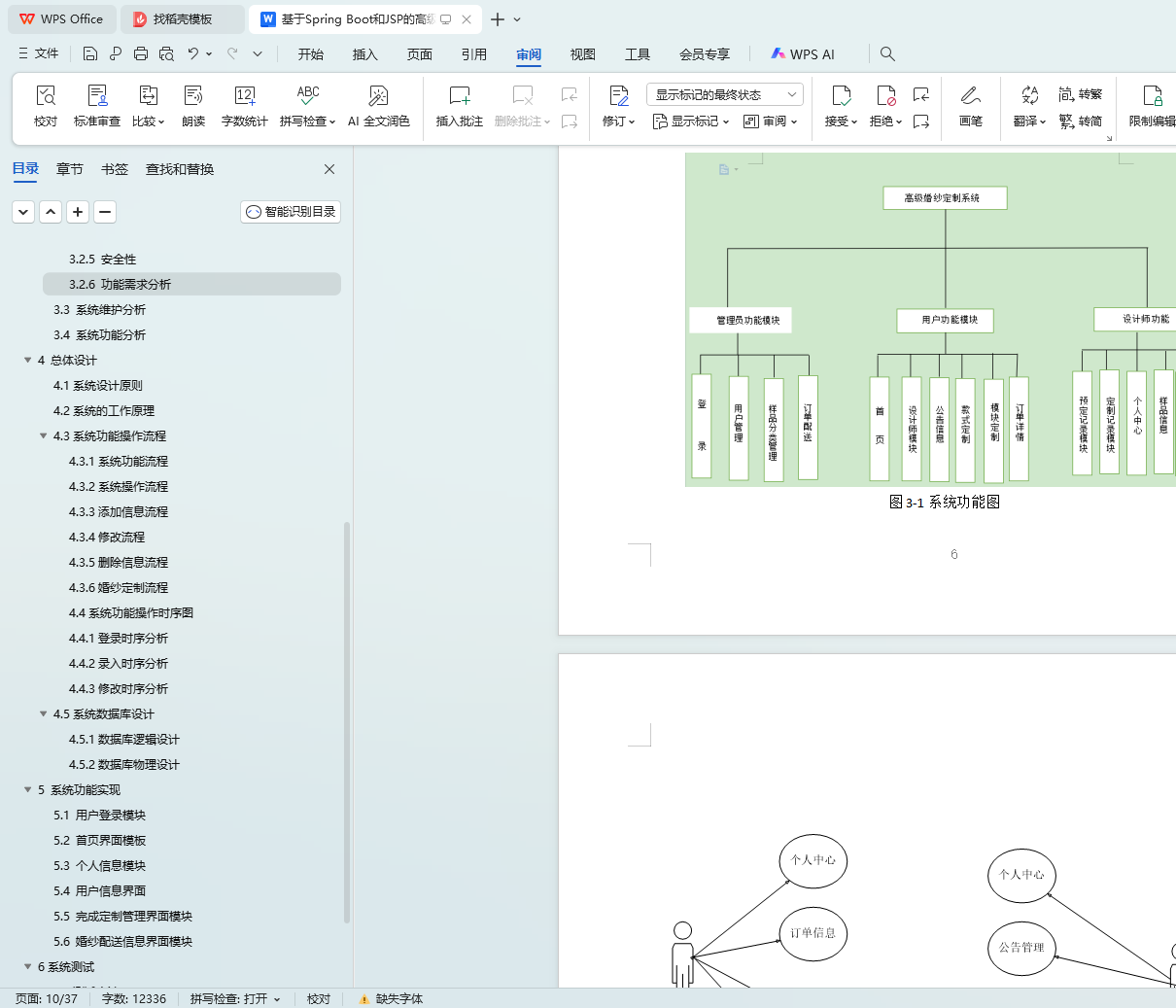Switch to the 引用 ribbon tab

(x=474, y=53)
